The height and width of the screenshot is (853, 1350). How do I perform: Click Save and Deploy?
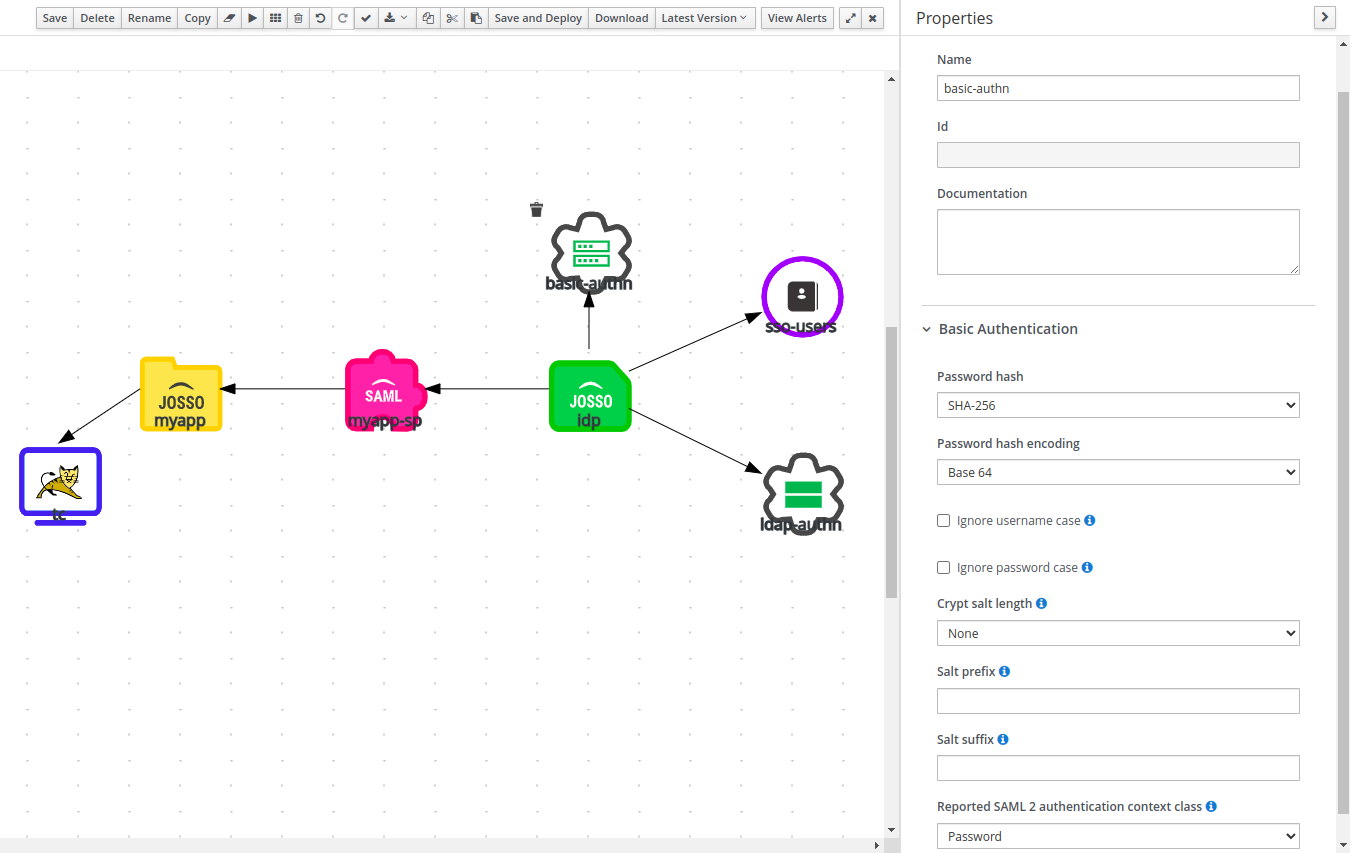point(538,18)
